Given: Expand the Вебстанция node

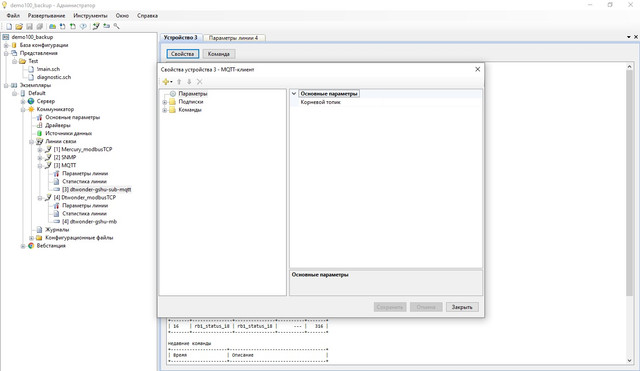Looking at the screenshot, I should click(23, 246).
